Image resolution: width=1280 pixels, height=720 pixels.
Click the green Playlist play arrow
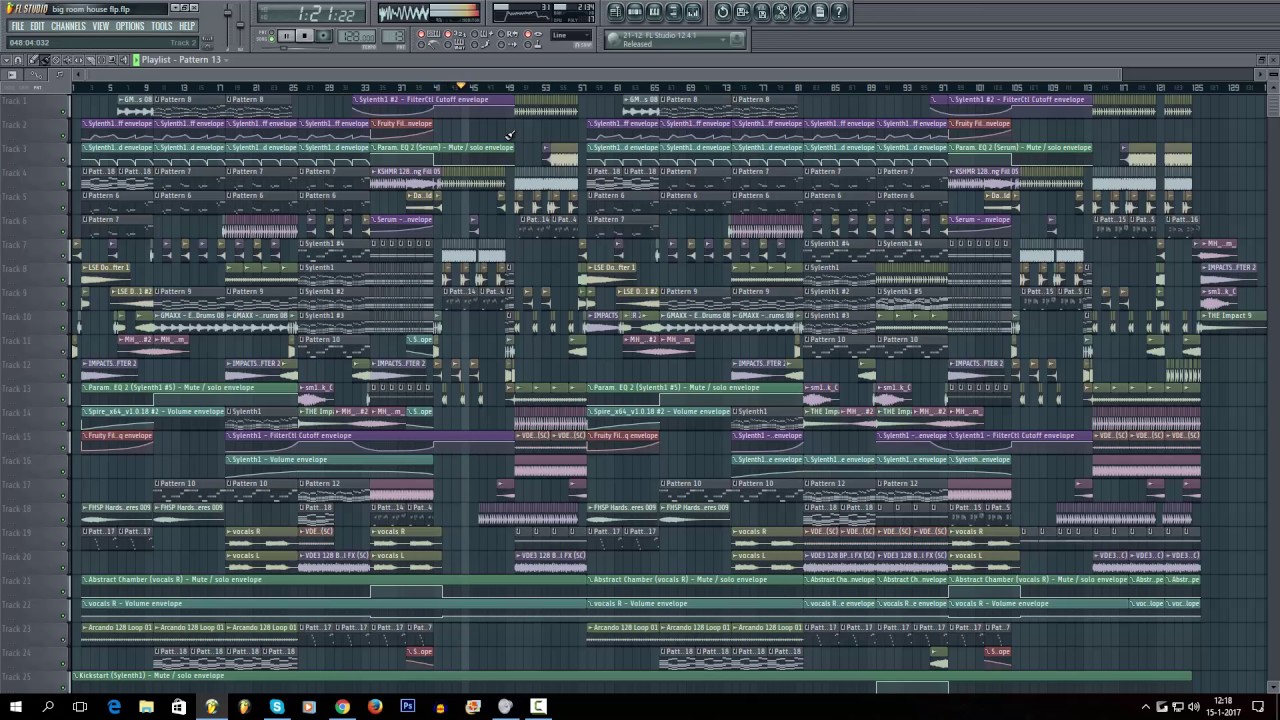point(136,60)
